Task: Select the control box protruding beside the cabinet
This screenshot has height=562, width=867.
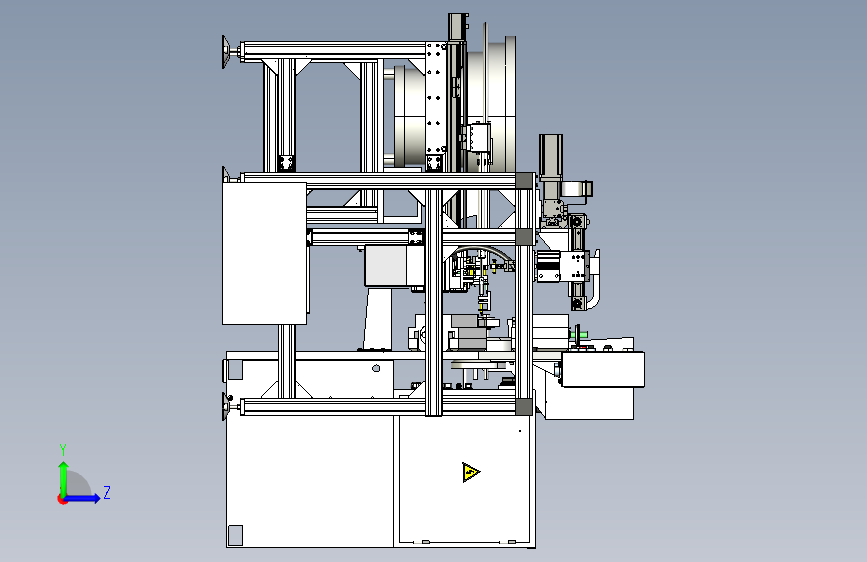Action: coord(603,369)
